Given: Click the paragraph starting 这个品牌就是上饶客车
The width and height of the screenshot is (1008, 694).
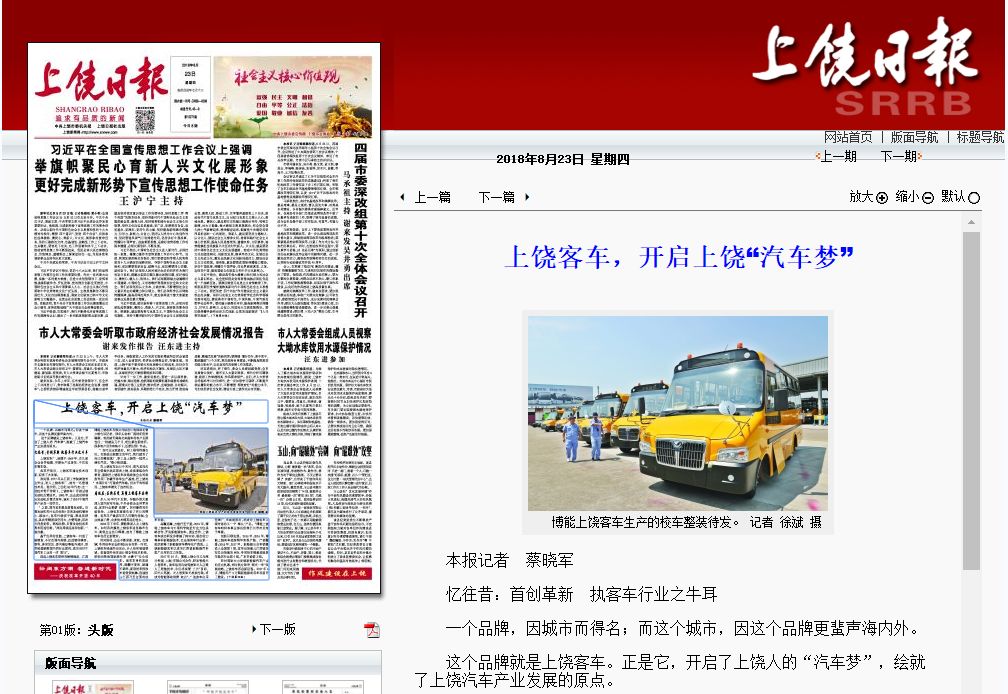Looking at the screenshot, I should [x=669, y=670].
